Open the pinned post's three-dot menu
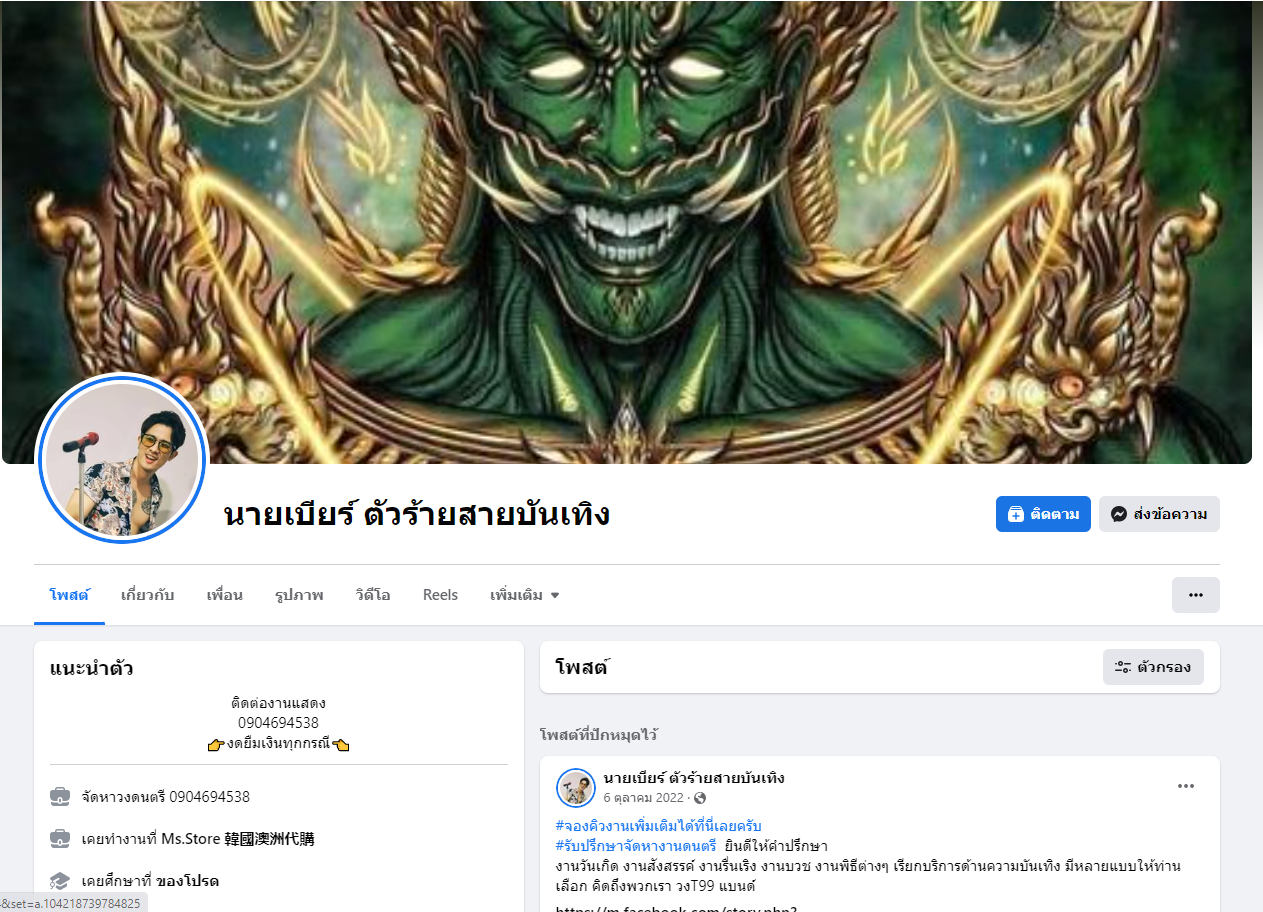This screenshot has width=1263, height=912. [x=1186, y=786]
